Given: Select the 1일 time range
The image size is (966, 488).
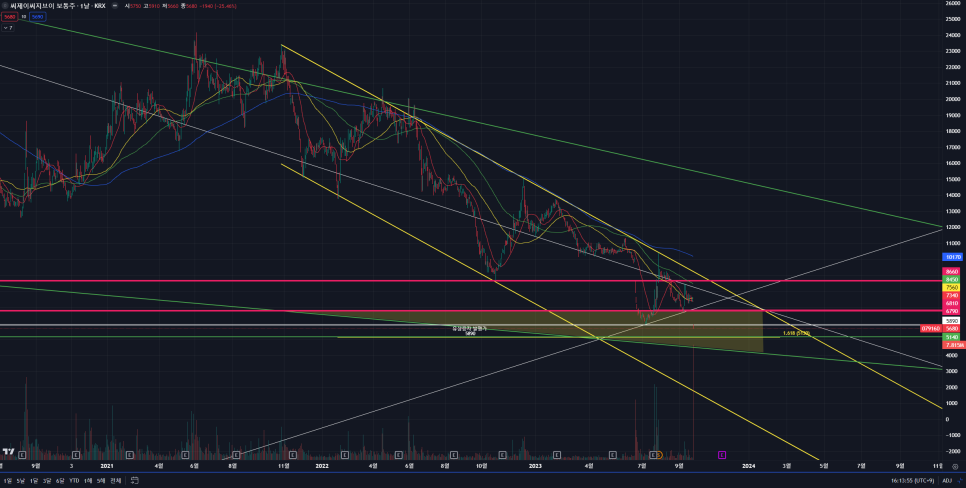Looking at the screenshot, I should click(7, 481).
